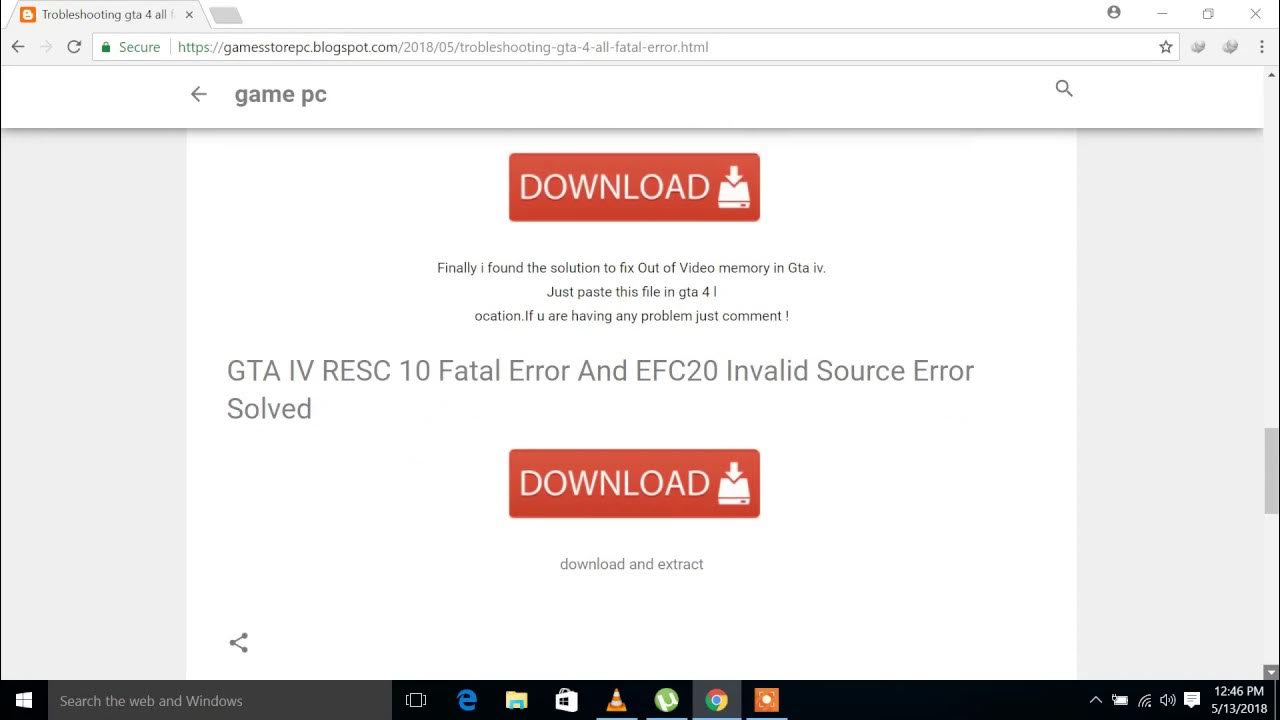This screenshot has height=720, width=1280.
Task: Close the Trobleshooting gta 4 tab
Action: click(x=189, y=15)
